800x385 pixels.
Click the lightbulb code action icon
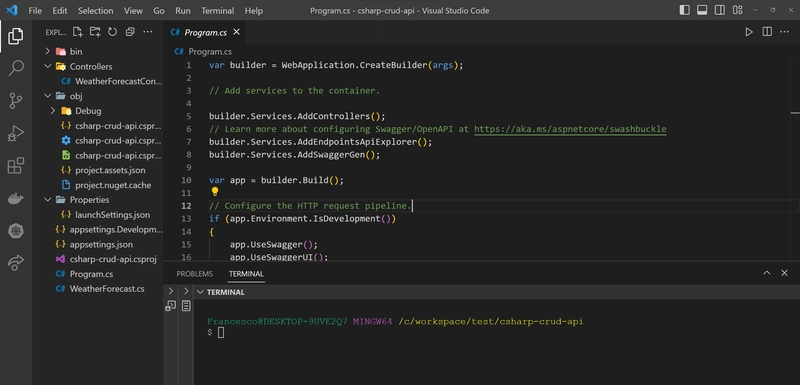click(x=215, y=192)
